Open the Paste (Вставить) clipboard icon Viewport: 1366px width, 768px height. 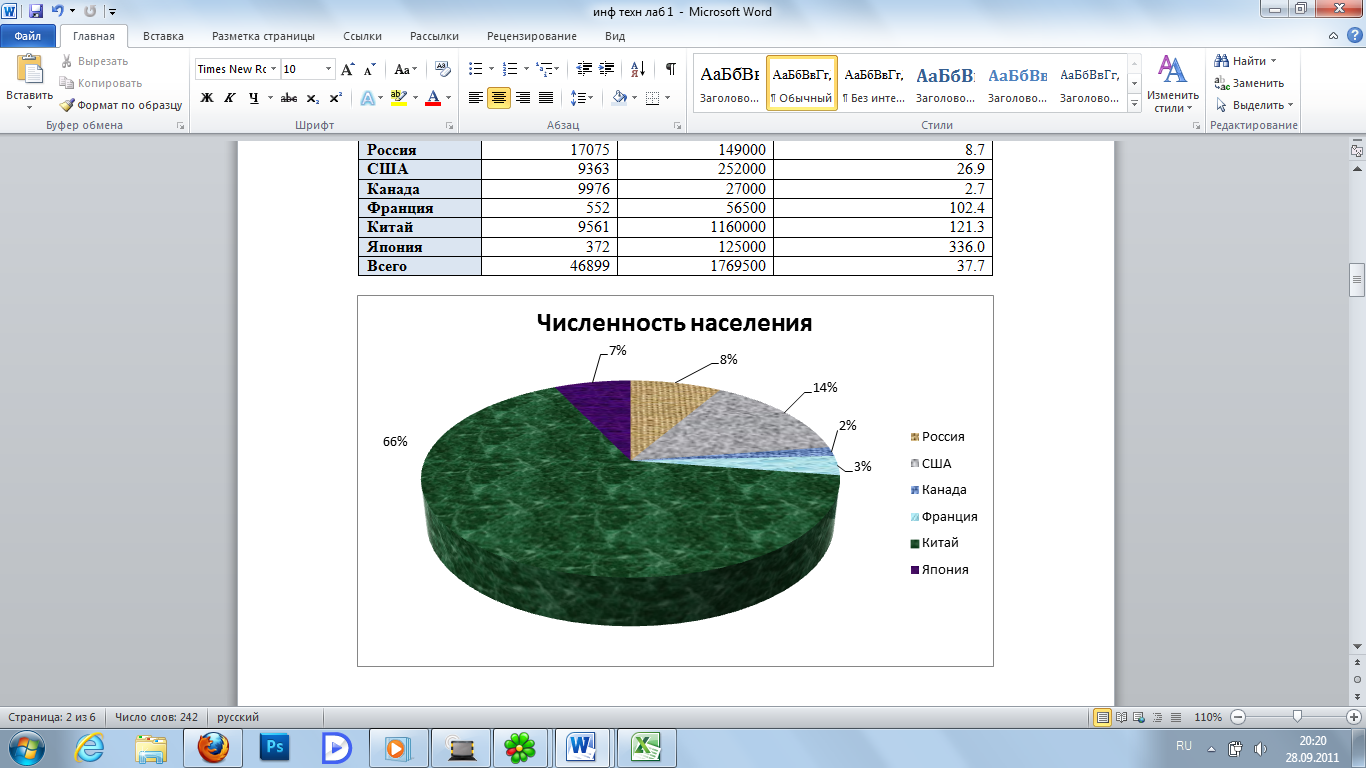(29, 72)
